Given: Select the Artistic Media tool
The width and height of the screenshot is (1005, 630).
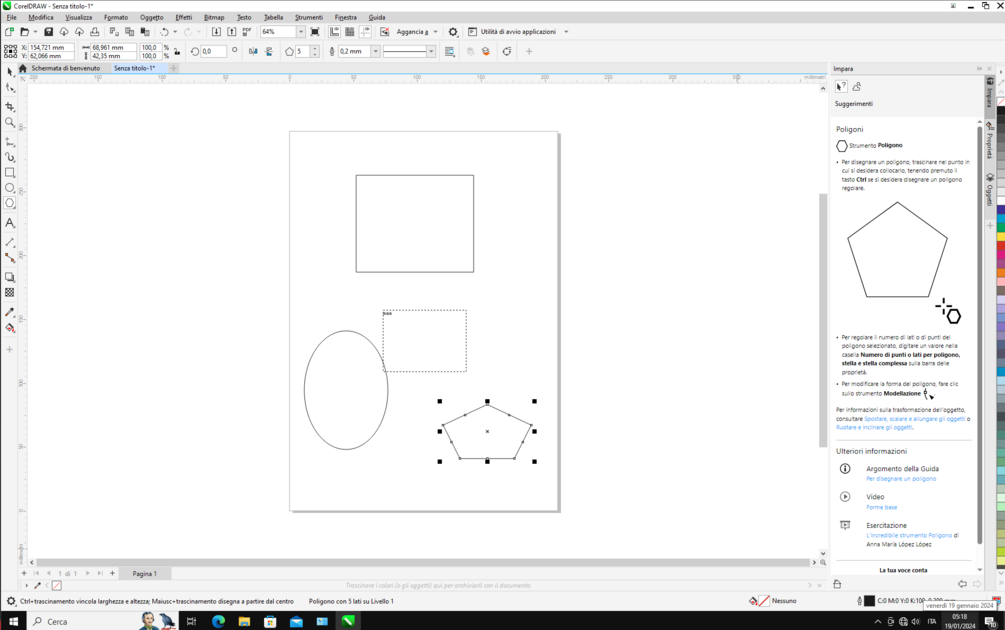Looking at the screenshot, I should click(10, 157).
